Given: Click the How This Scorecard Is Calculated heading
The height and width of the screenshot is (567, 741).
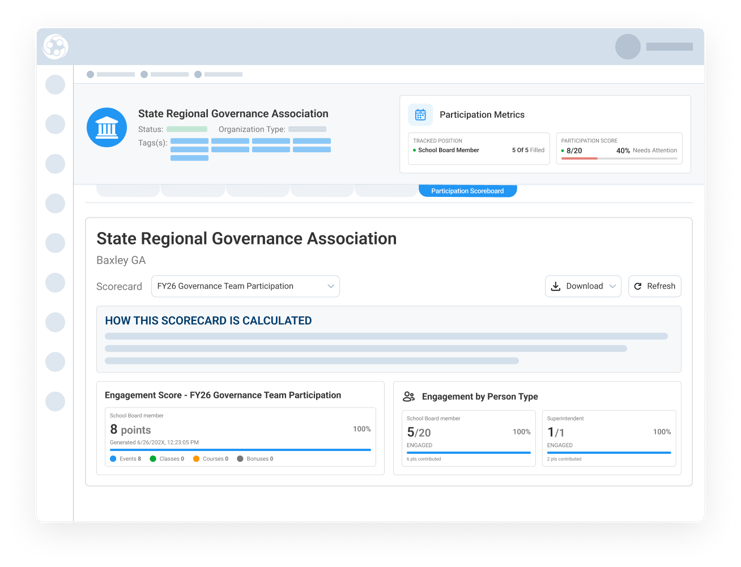Looking at the screenshot, I should pos(208,321).
